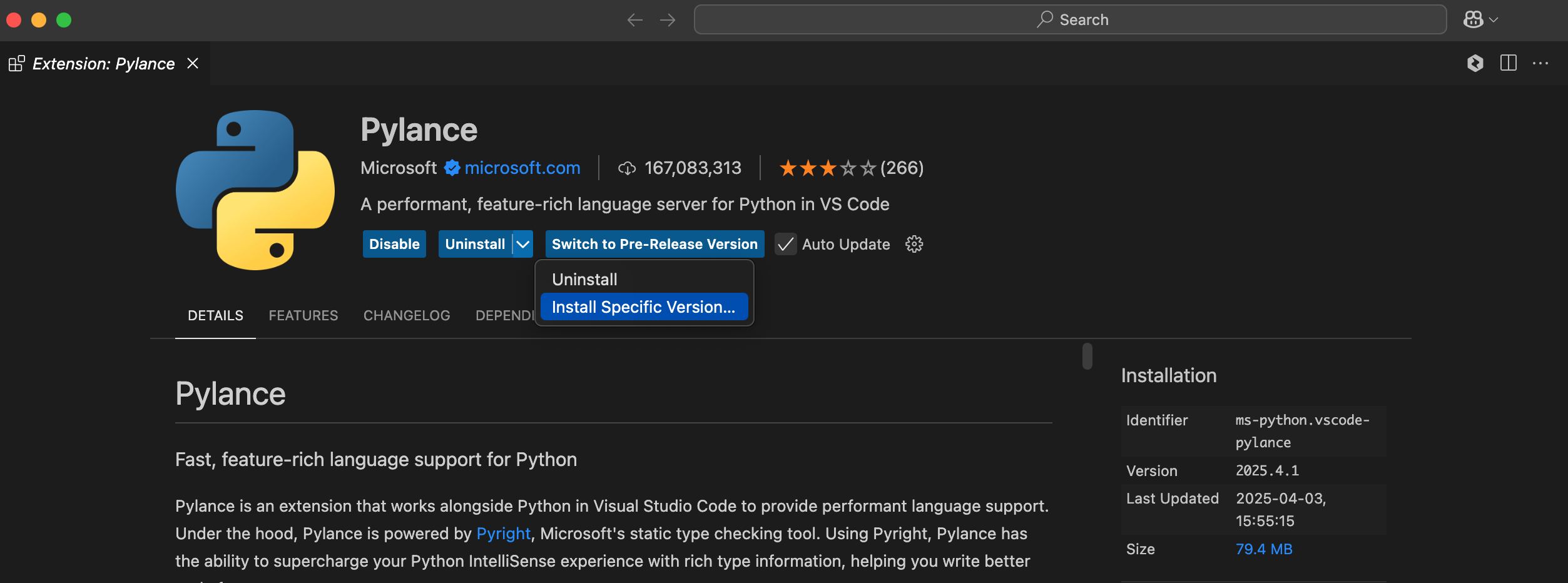Click the hexagon icon in editor toolbar
This screenshot has height=583, width=1568.
pyautogui.click(x=1475, y=63)
